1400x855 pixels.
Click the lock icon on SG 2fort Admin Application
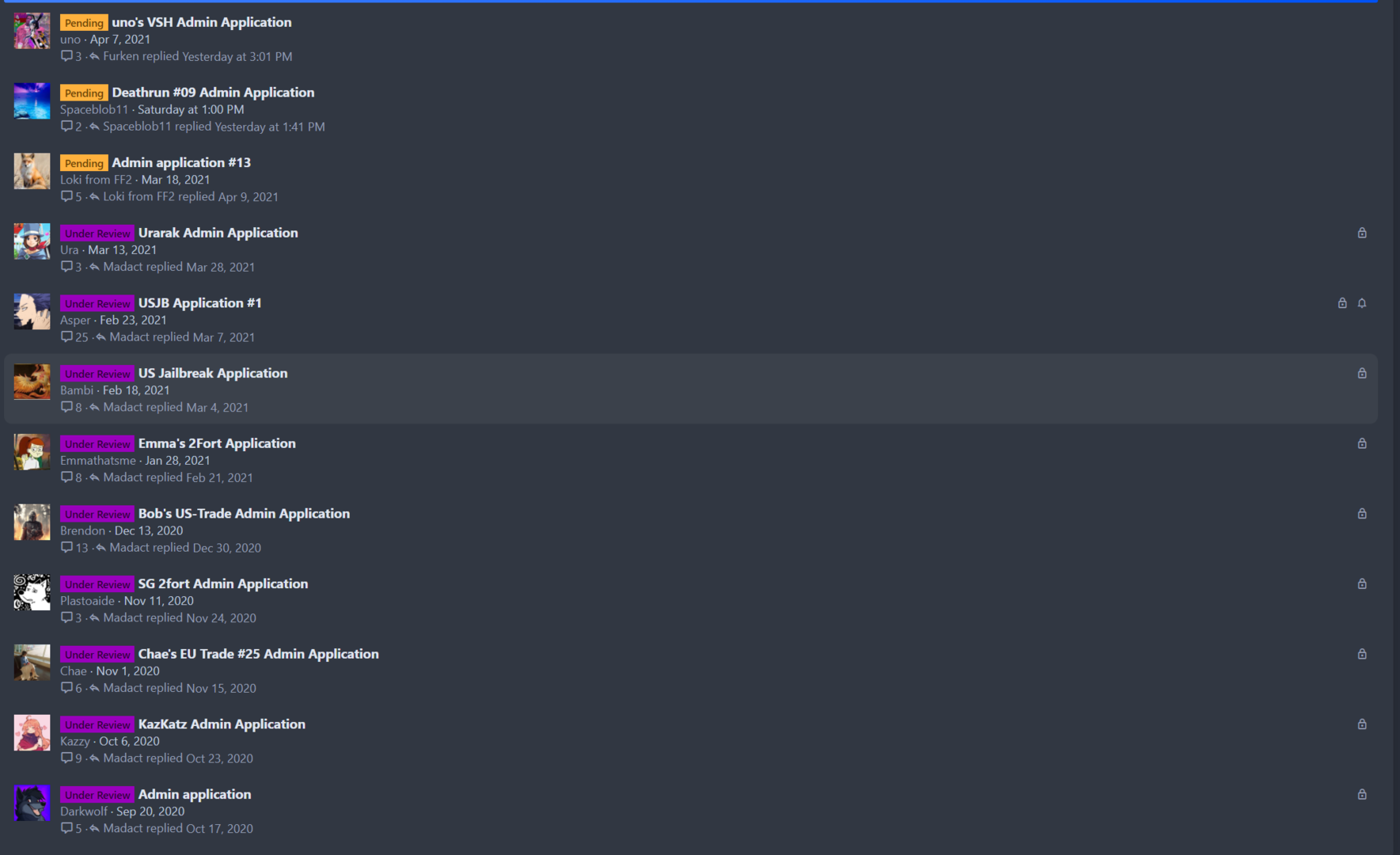pos(1362,584)
